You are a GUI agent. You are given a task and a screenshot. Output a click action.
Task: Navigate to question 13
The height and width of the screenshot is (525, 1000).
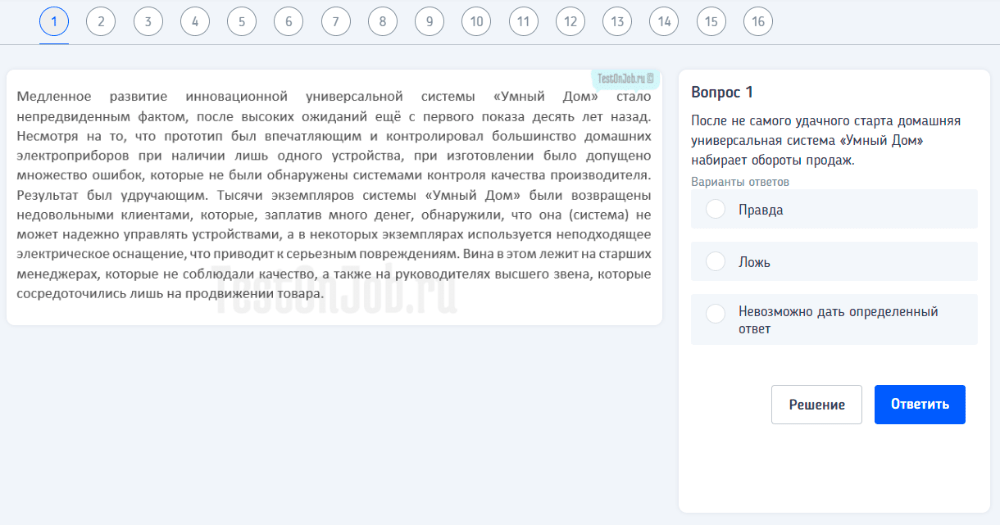tap(617, 22)
